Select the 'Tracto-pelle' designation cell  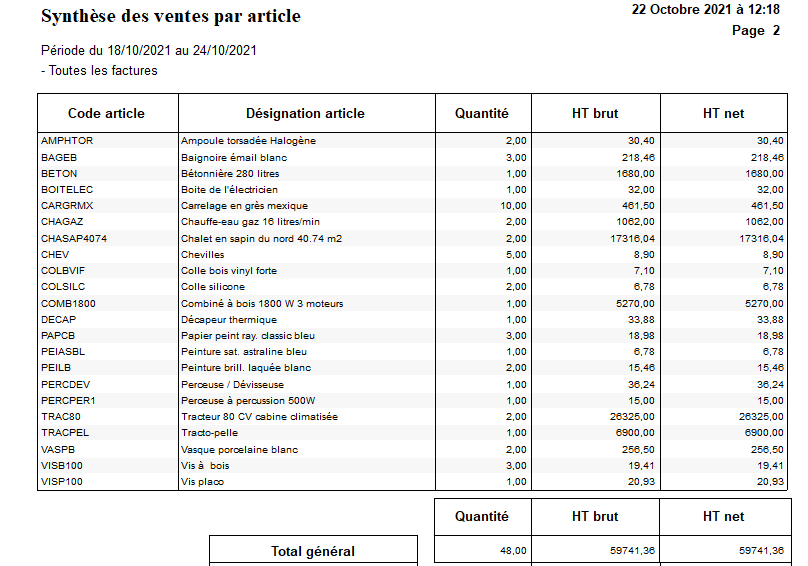[211, 433]
